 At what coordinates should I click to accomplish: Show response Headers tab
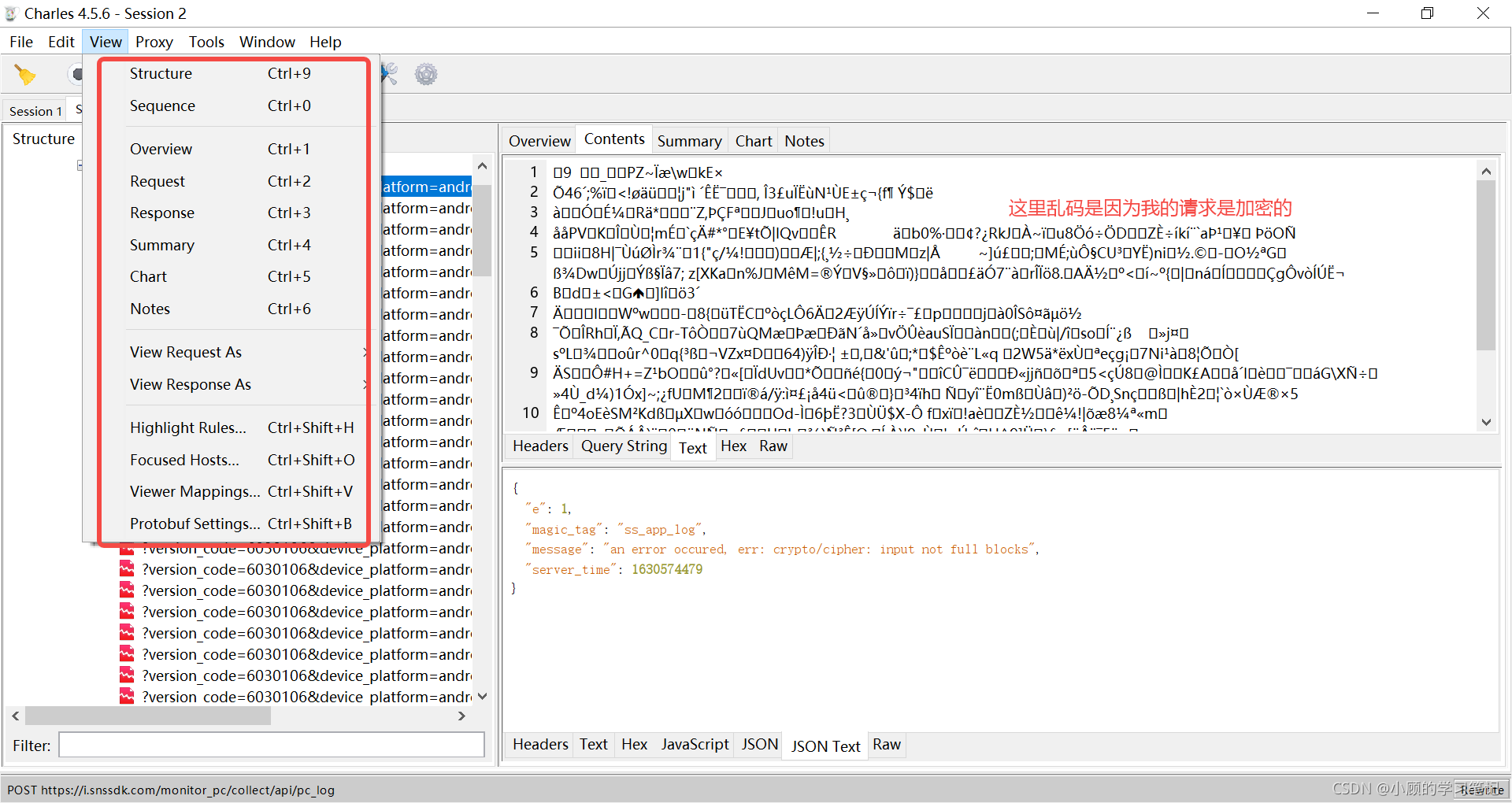[x=540, y=744]
